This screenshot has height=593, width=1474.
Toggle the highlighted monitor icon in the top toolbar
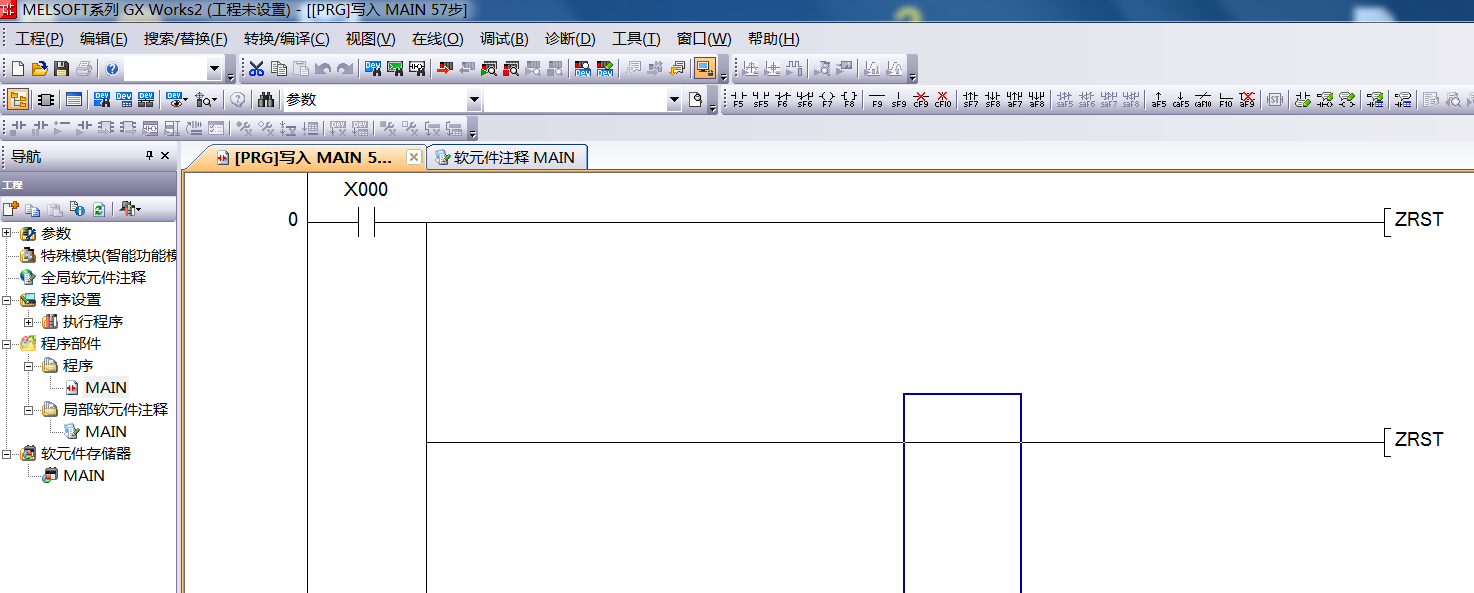point(704,69)
